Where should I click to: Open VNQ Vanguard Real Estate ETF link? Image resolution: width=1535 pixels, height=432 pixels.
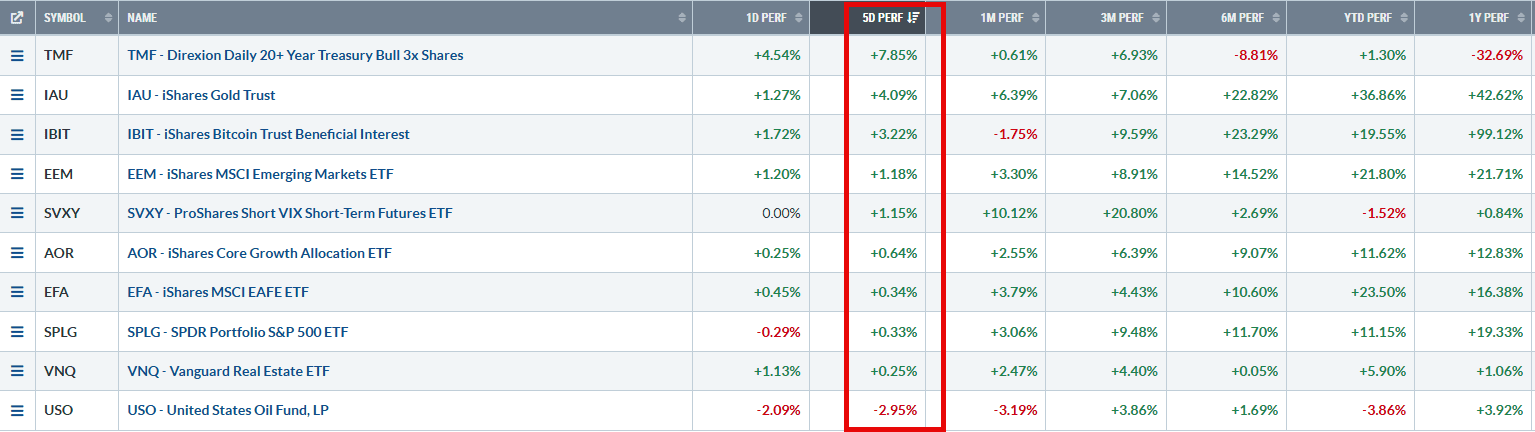242,371
